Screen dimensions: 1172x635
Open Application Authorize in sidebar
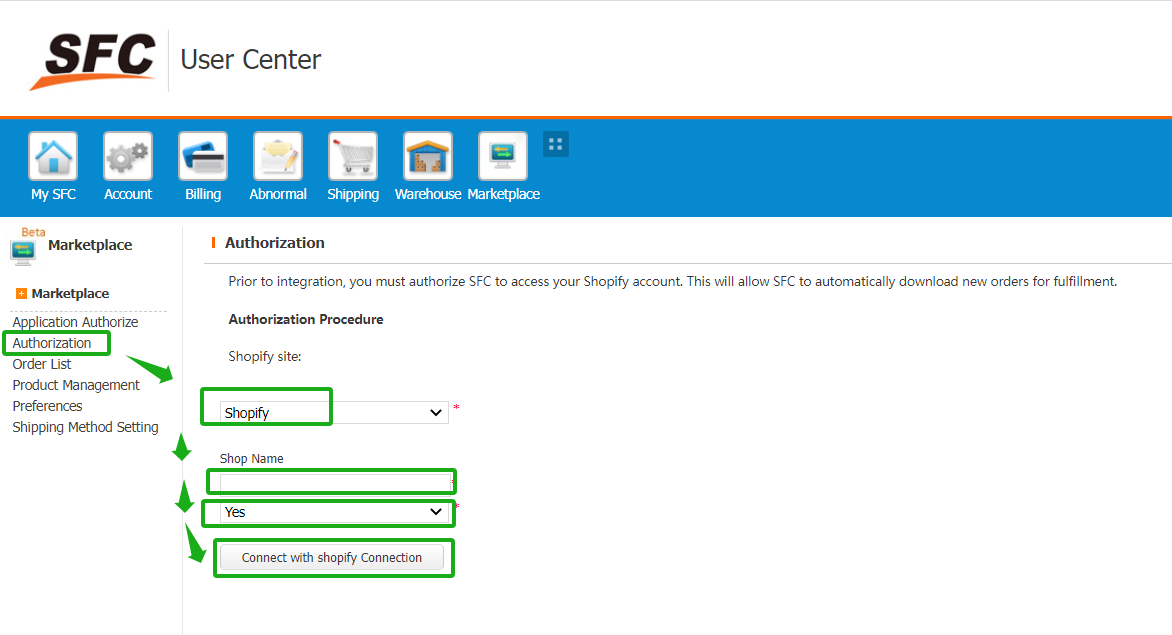pos(75,322)
